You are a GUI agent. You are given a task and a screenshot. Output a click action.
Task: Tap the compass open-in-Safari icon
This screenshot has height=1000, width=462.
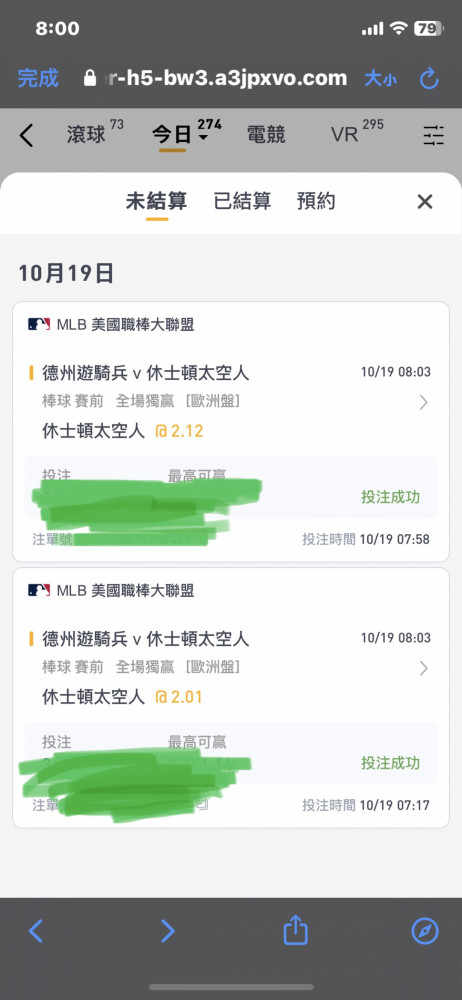point(425,931)
